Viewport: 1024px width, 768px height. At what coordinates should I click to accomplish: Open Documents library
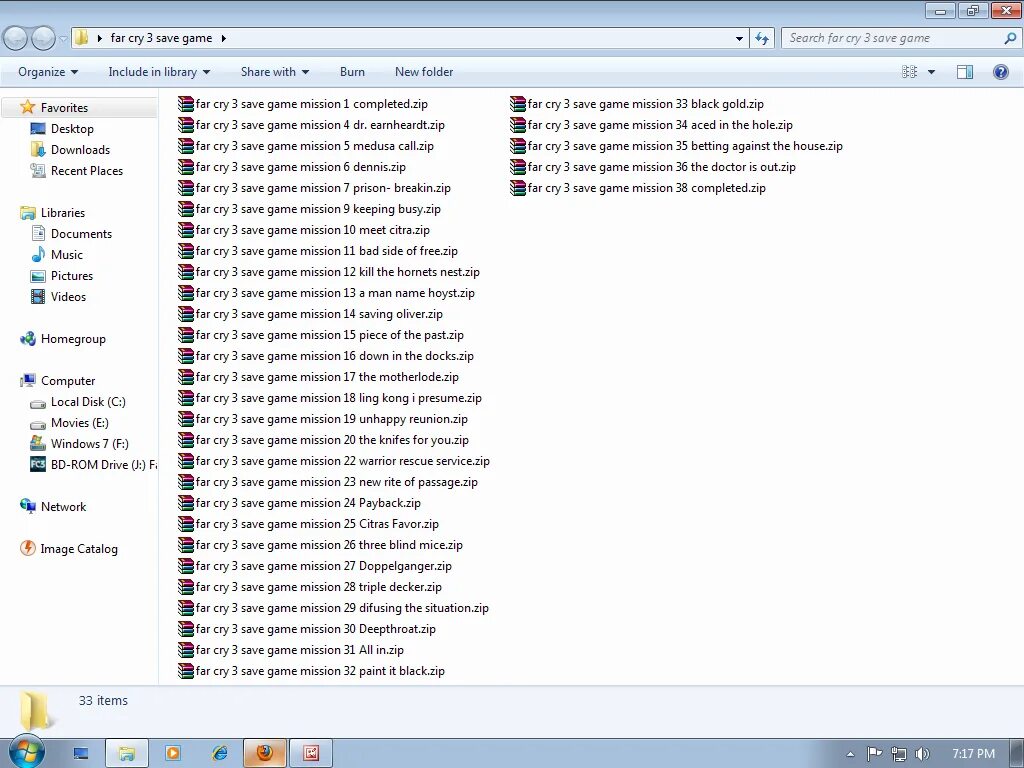click(x=81, y=234)
